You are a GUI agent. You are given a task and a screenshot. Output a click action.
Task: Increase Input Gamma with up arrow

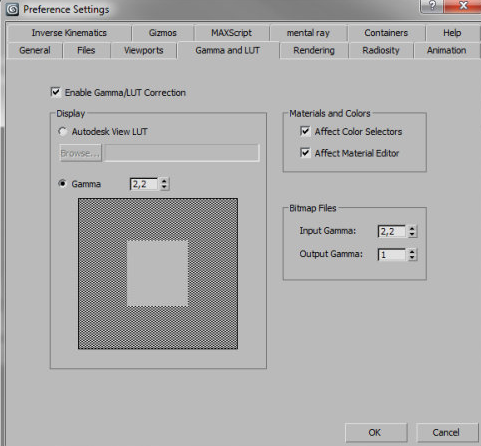click(412, 228)
